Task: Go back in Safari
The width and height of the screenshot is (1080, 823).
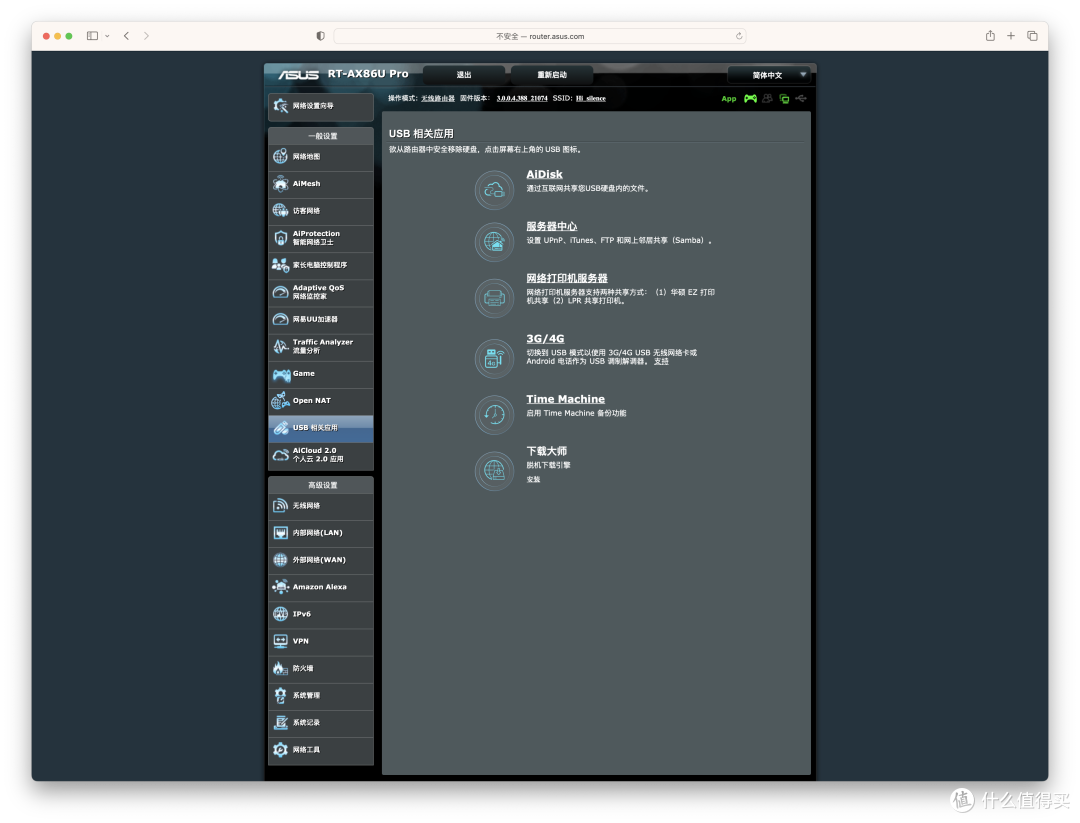Action: click(127, 36)
